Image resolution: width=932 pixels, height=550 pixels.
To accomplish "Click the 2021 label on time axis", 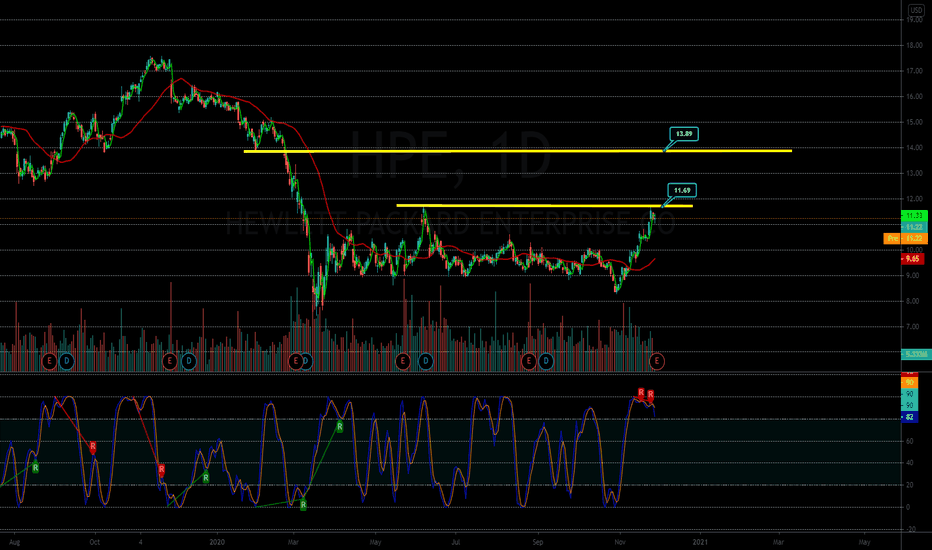I will click(x=700, y=542).
